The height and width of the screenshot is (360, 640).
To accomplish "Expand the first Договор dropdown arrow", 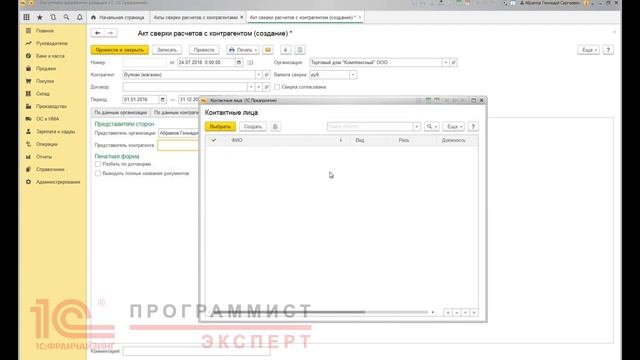I will [251, 87].
